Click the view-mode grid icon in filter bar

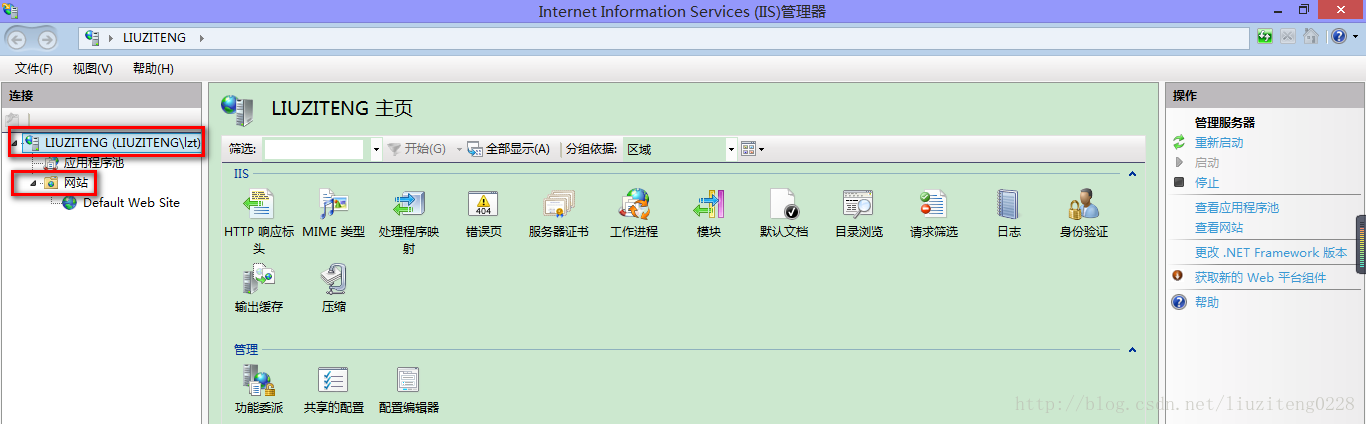(748, 149)
